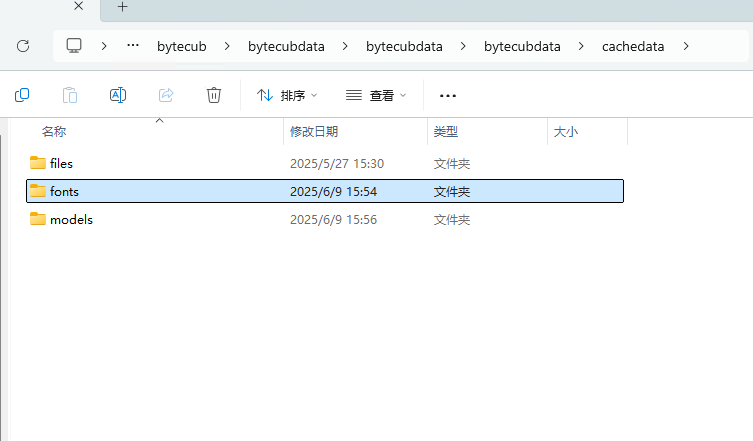
Task: Open the hidden path ellipsis menu
Action: (133, 46)
